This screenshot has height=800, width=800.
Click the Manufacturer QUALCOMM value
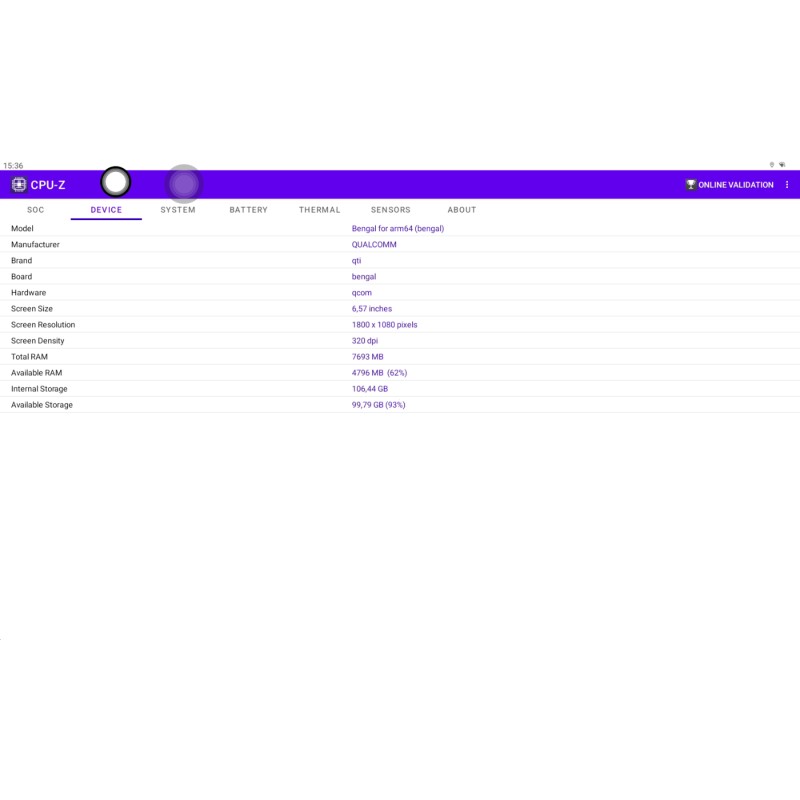click(x=374, y=245)
